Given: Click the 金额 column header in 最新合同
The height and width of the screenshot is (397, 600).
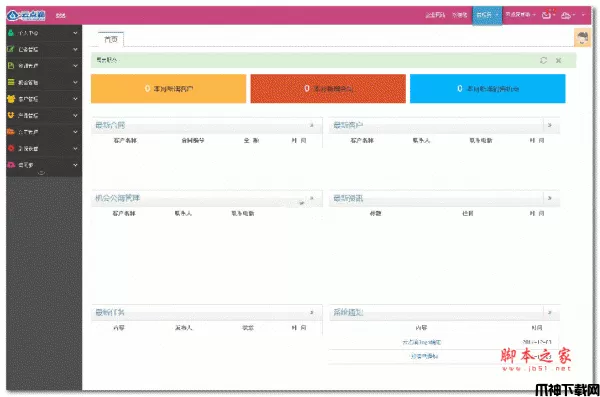Looking at the screenshot, I should tap(251, 141).
